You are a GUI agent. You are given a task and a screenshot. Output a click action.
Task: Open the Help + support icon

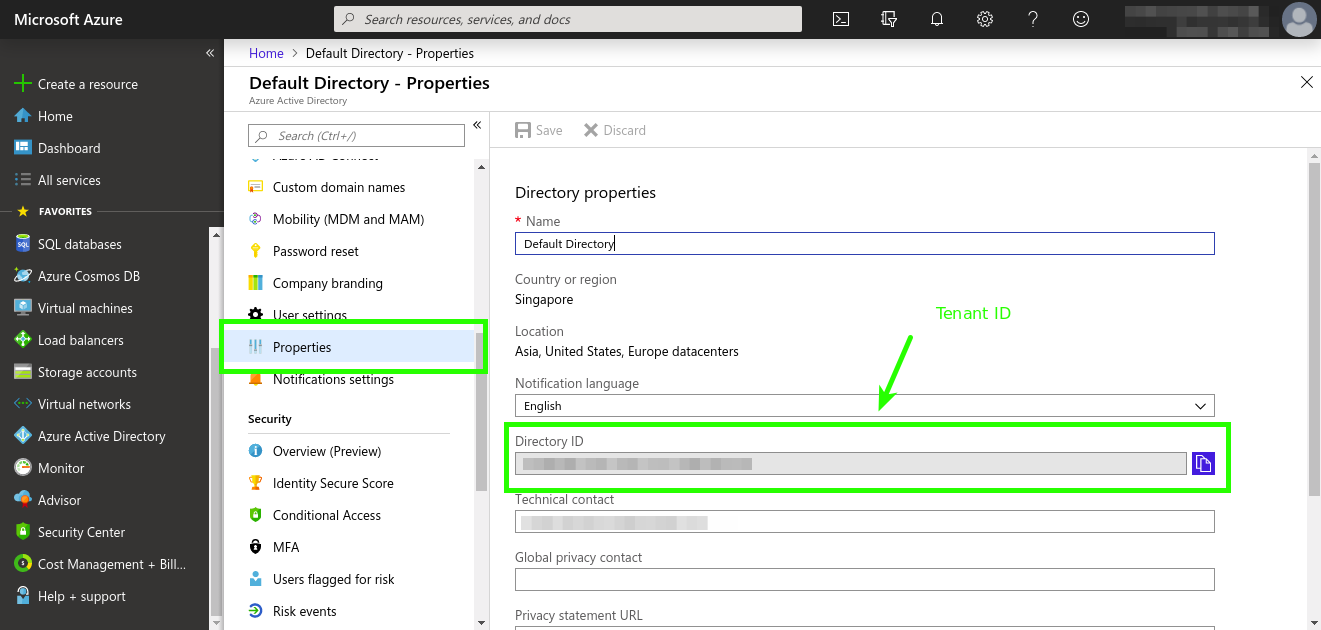tap(23, 596)
